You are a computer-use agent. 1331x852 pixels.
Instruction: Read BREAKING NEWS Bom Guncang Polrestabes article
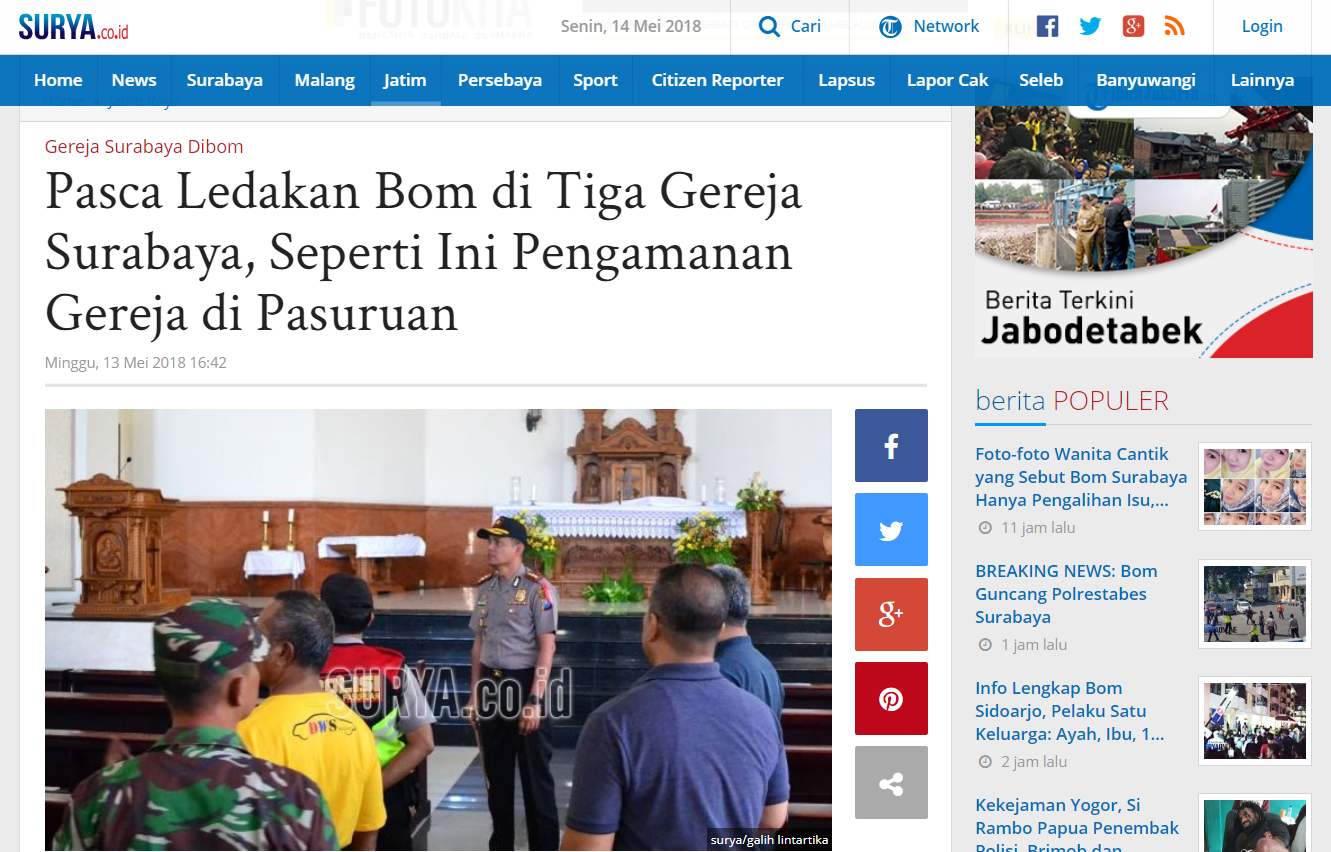(x=1066, y=594)
